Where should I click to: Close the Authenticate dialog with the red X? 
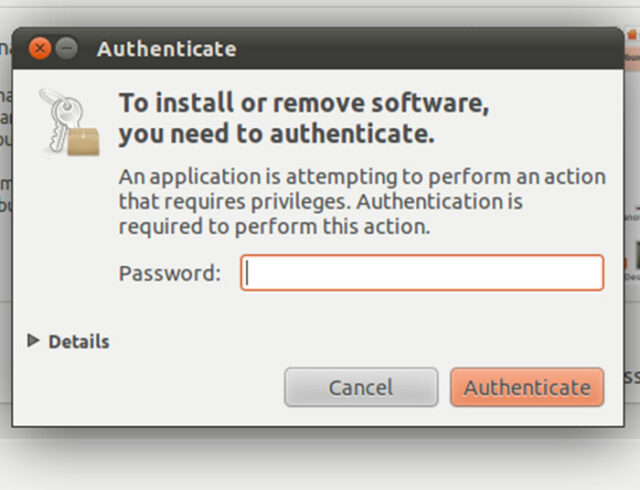(40, 49)
